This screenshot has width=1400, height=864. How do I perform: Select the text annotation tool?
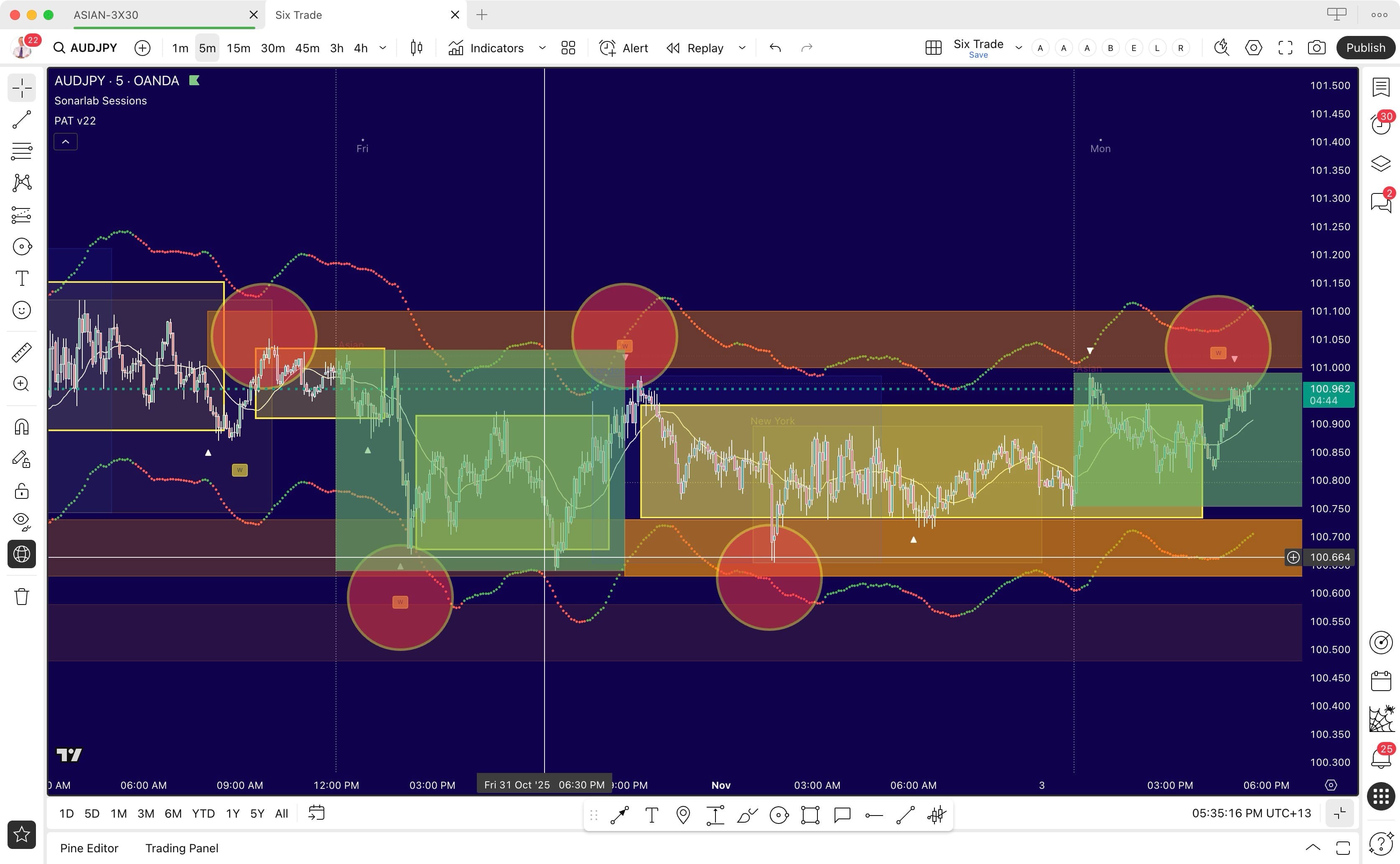point(22,278)
